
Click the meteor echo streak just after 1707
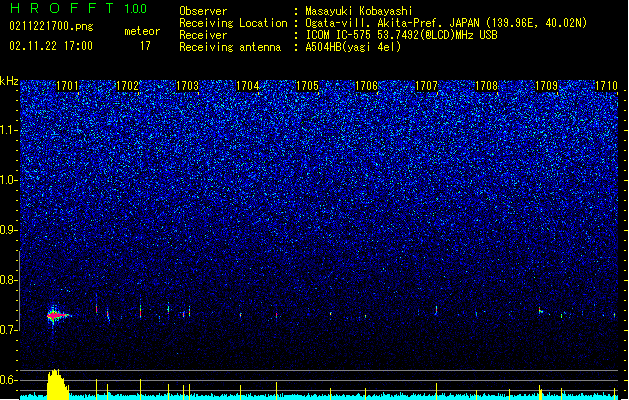[x=436, y=311]
